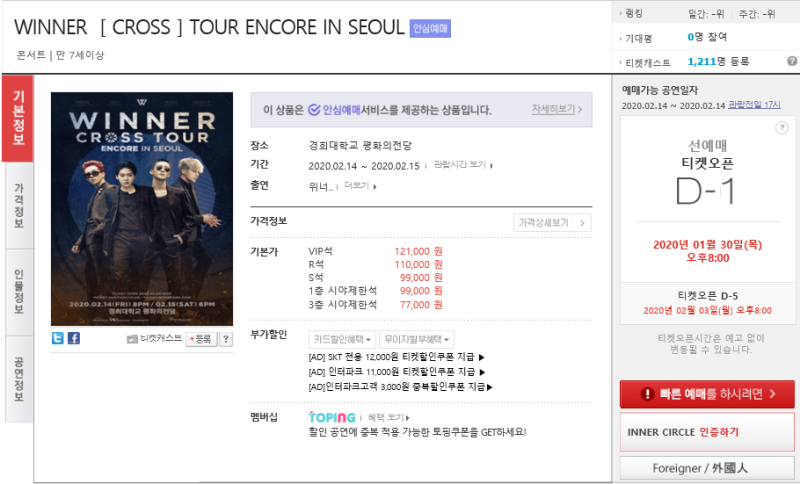Click the Foreigner / 外國人 button
This screenshot has width=800, height=484.
coord(707,468)
